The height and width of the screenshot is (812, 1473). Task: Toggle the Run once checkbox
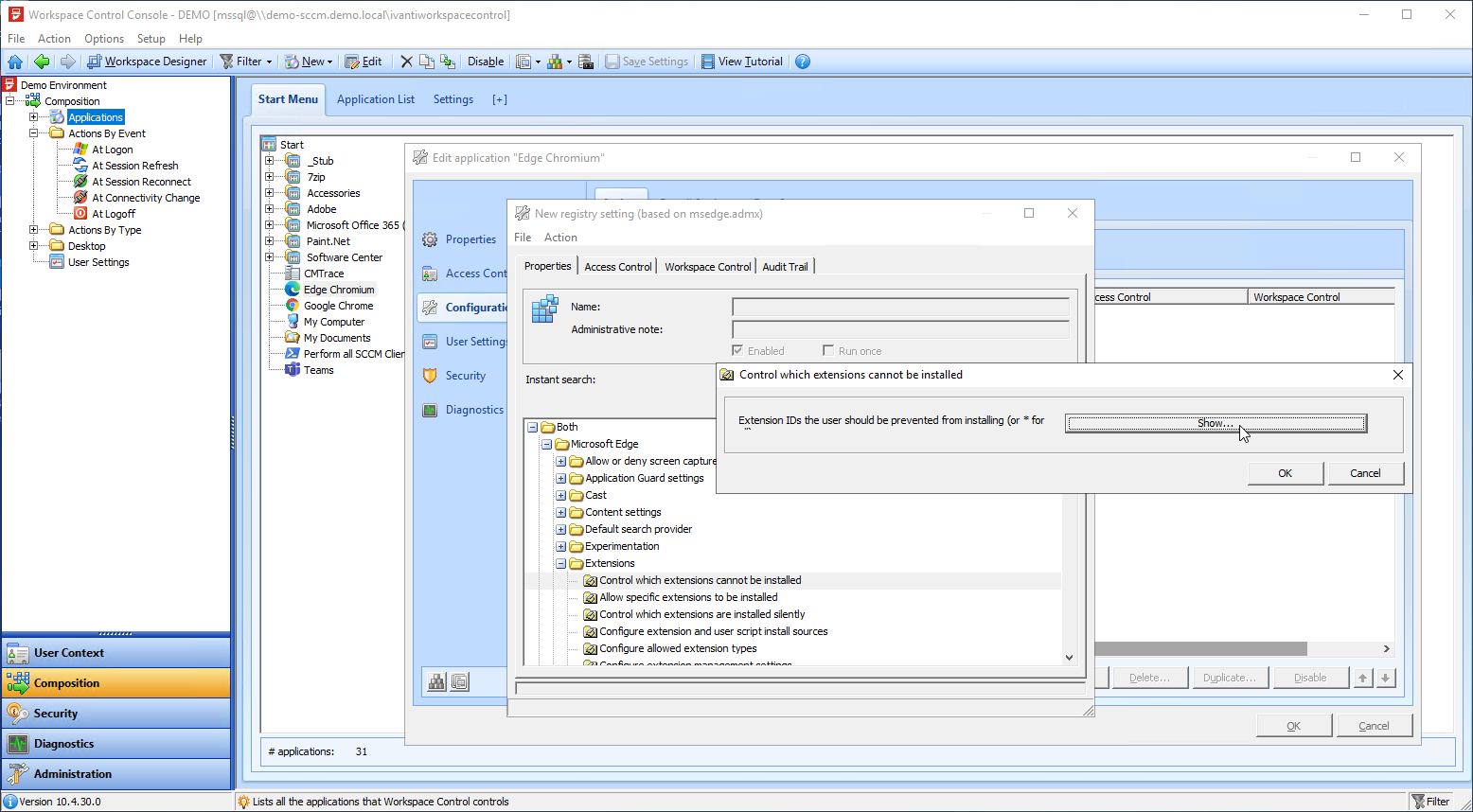pos(828,351)
